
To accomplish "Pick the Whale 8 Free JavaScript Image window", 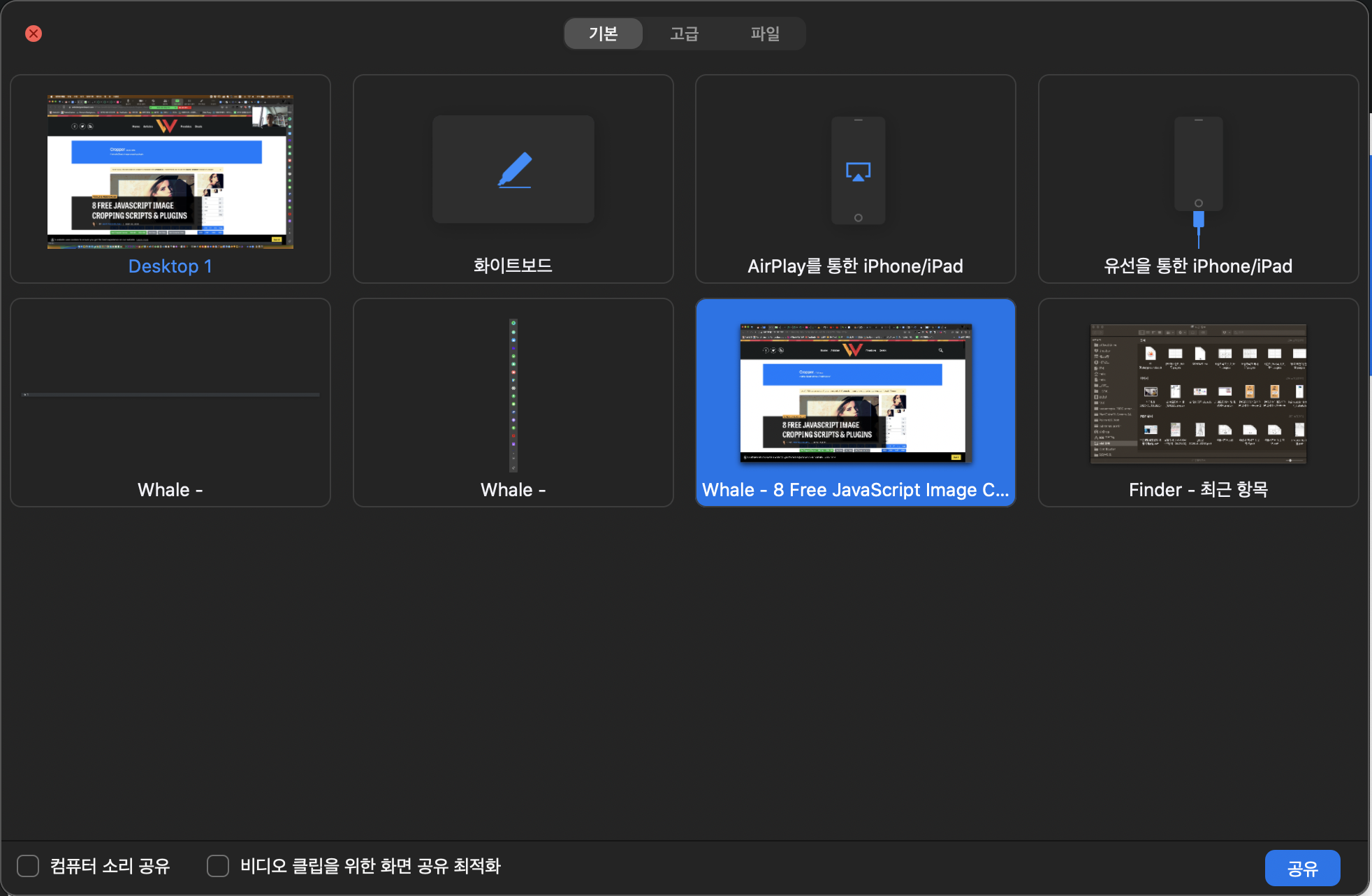I will [855, 393].
